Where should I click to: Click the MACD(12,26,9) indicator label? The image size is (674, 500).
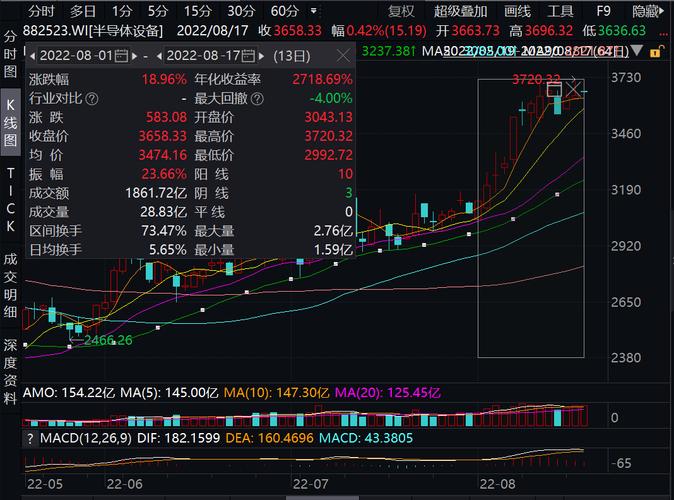[86, 438]
